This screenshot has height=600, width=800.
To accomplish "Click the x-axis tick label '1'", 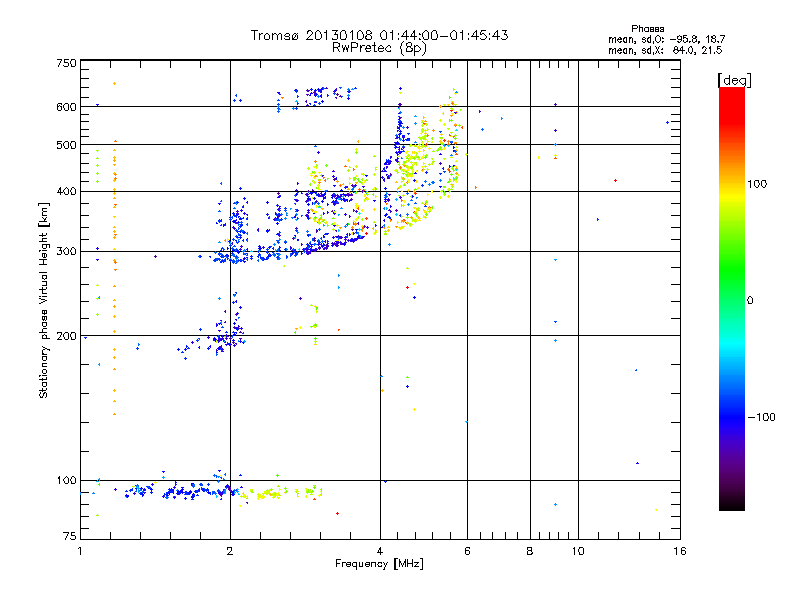I will coord(80,551).
